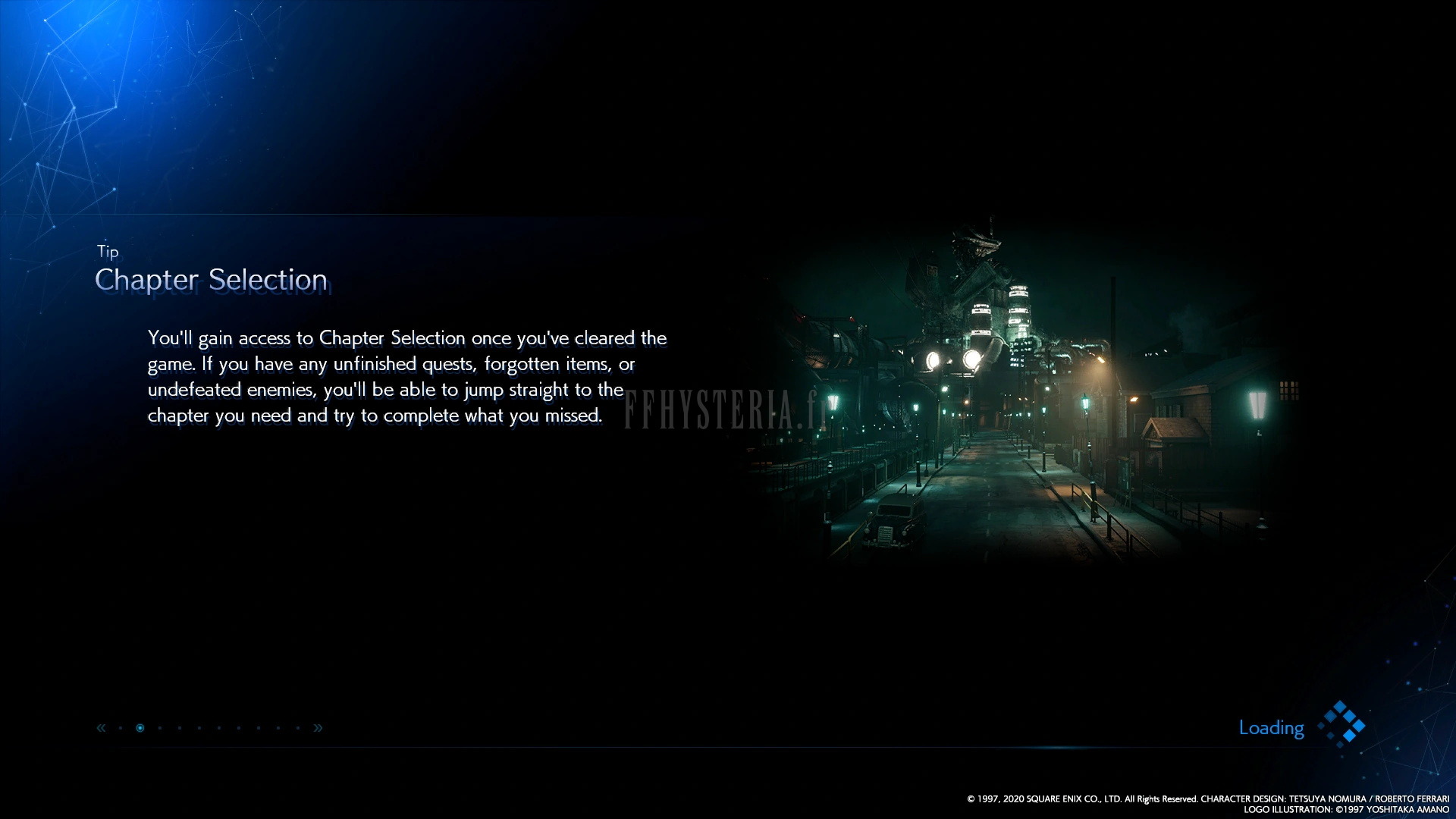The width and height of the screenshot is (1456, 819).
Task: Click the small "Tip" label
Action: tap(108, 251)
